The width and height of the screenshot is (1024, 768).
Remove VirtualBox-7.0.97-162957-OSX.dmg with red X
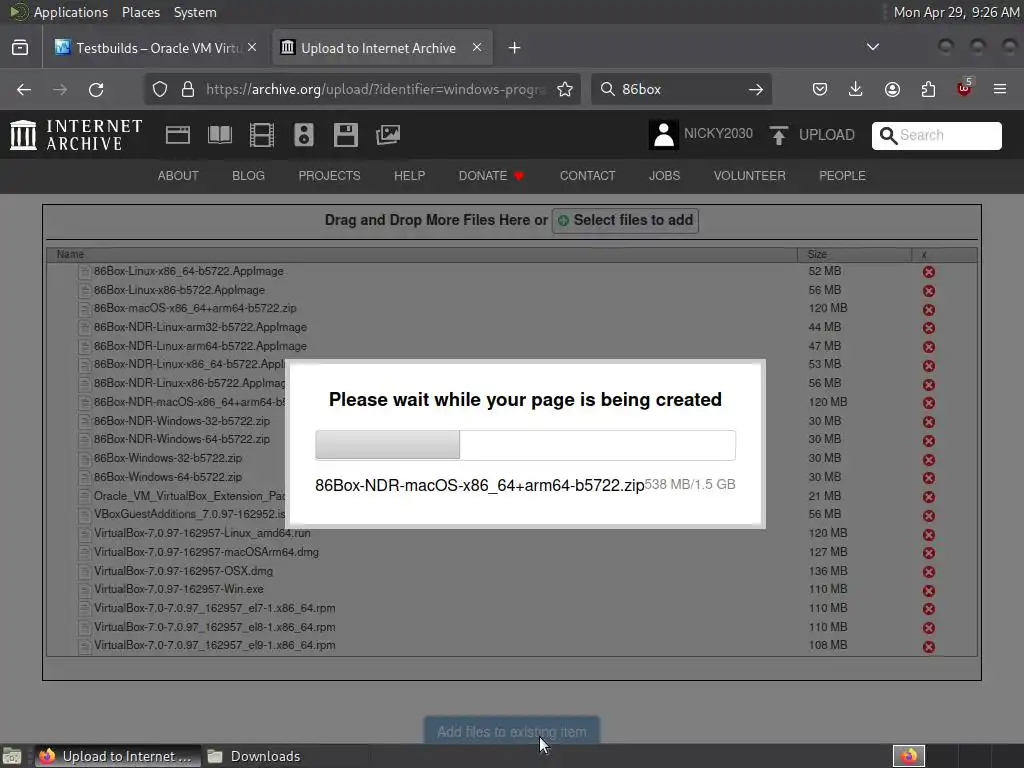click(929, 571)
